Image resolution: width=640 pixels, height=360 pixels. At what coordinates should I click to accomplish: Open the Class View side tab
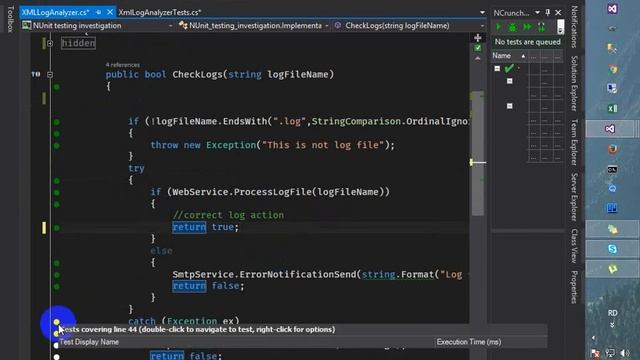pos(574,246)
